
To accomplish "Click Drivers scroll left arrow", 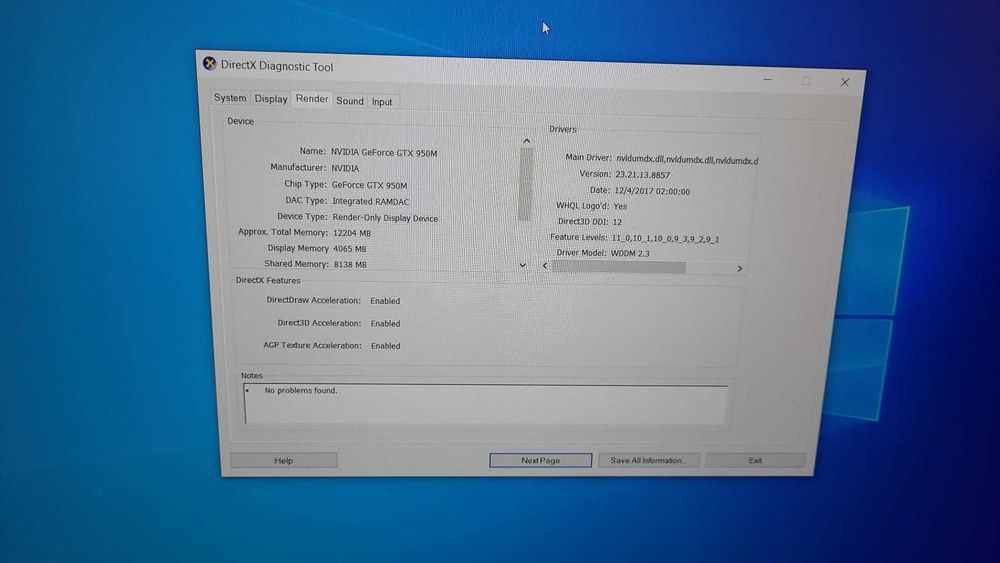I will coord(545,266).
